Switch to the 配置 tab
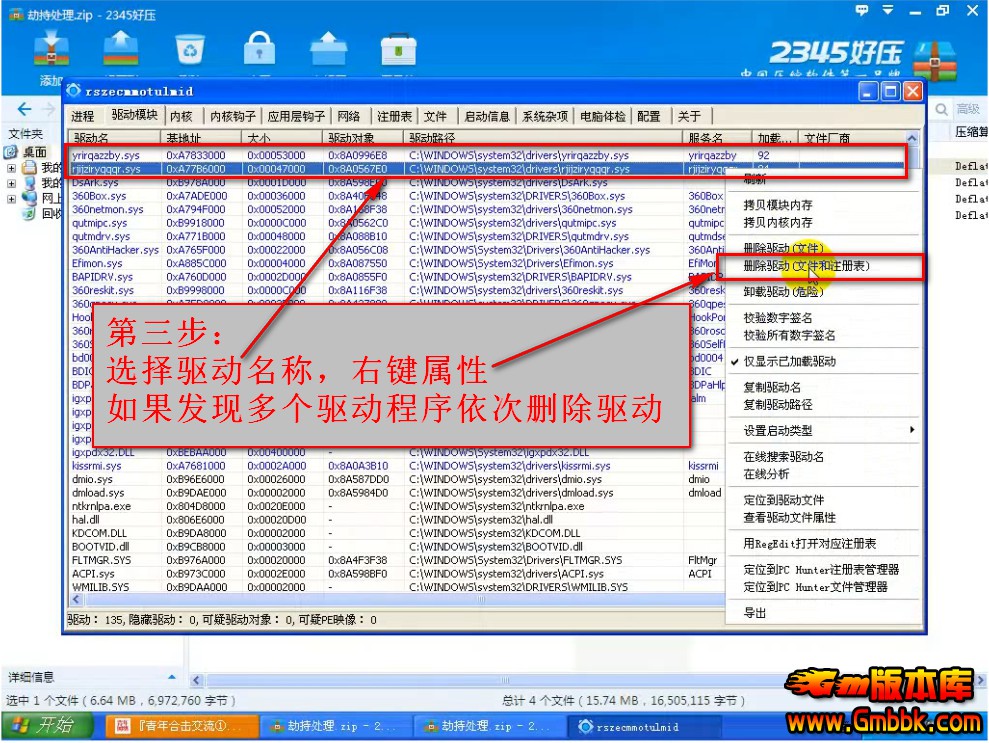Screen dimensions: 989x743 [648, 116]
